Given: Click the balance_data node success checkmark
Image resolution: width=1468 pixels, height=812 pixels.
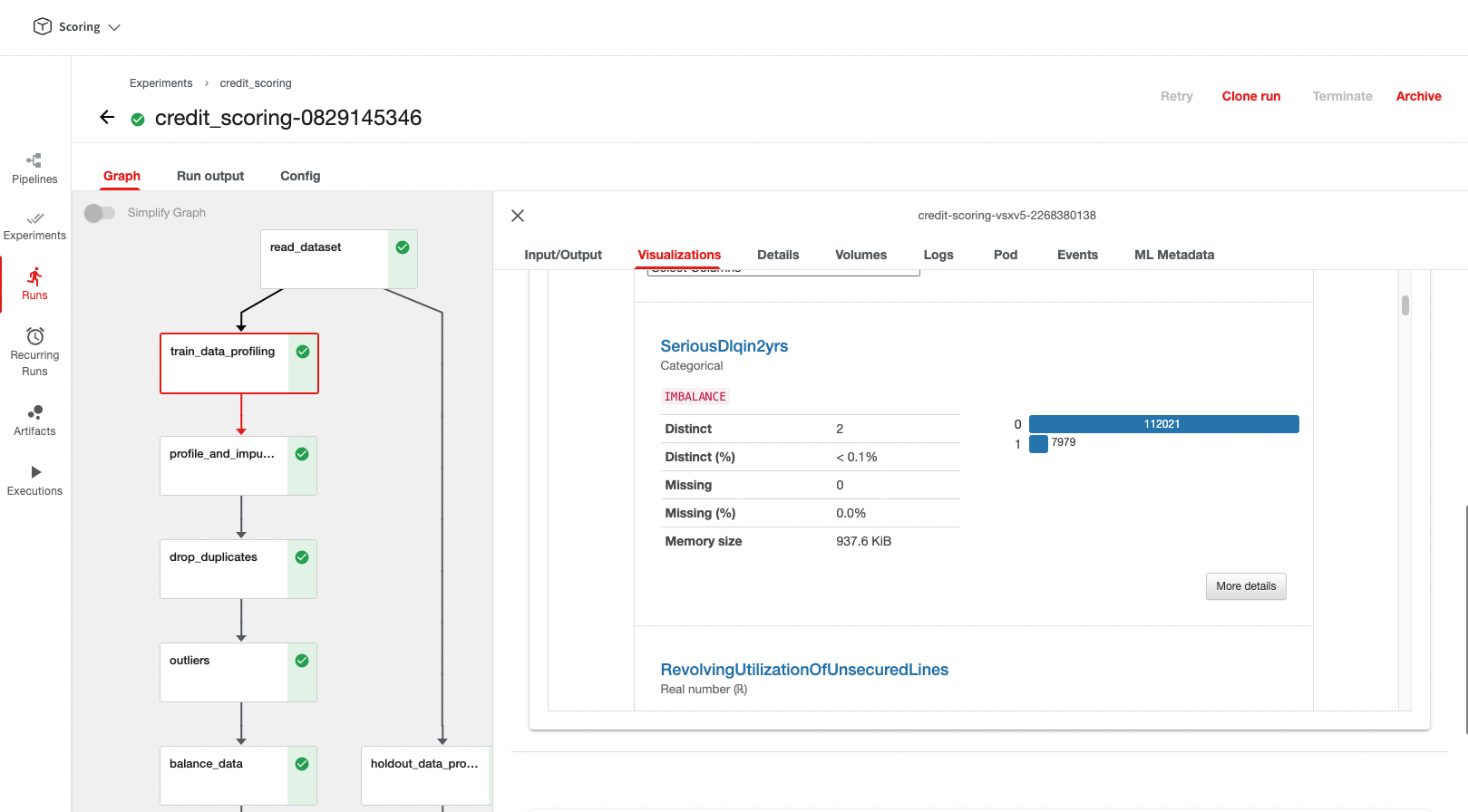Looking at the screenshot, I should tap(302, 764).
